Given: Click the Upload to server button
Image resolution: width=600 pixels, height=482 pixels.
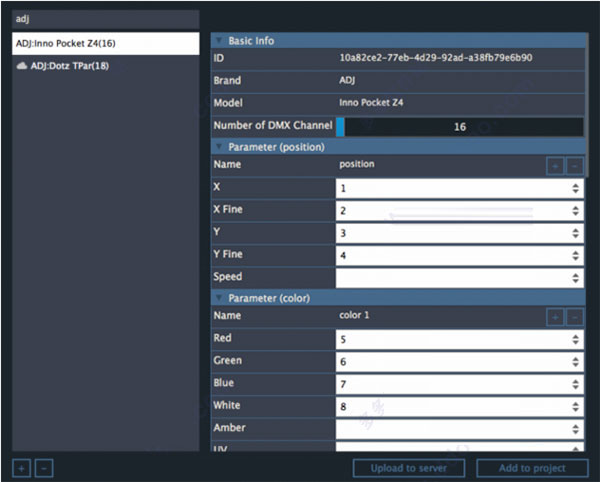Looking at the screenshot, I should [x=410, y=468].
